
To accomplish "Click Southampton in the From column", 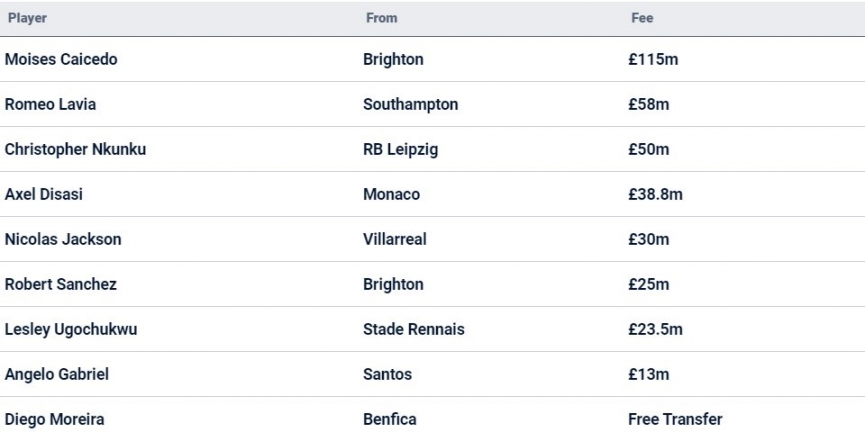I will pos(411,105).
